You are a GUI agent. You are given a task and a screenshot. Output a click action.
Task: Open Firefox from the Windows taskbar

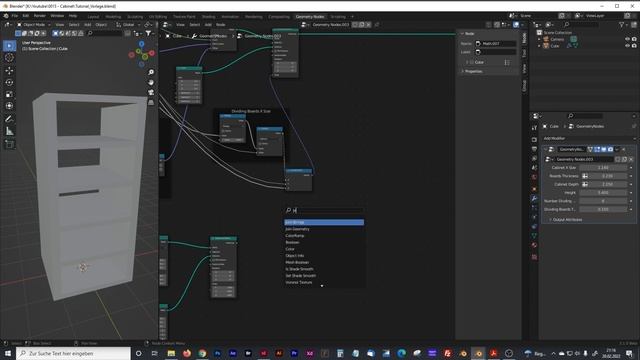click(187, 353)
